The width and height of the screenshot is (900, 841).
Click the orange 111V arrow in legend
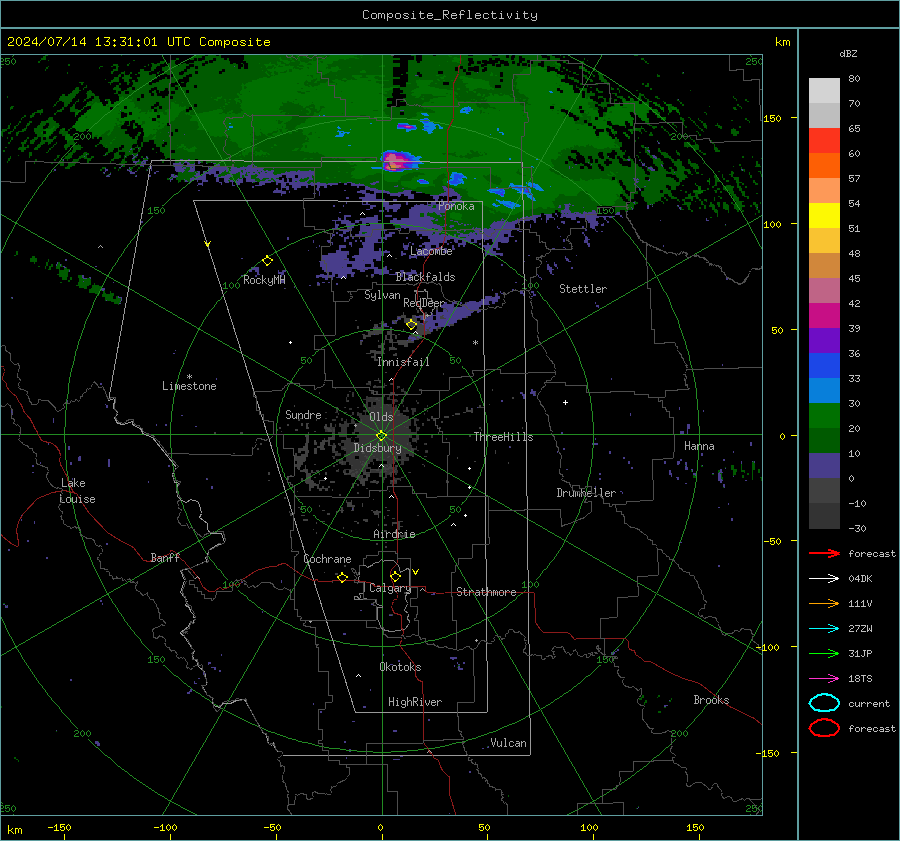[824, 603]
